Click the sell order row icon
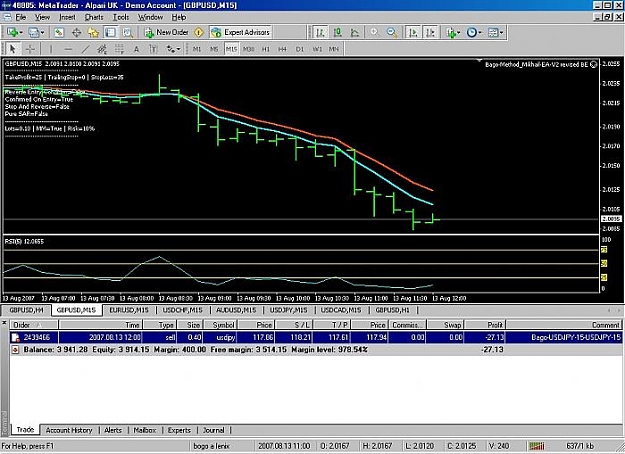Viewport: 625px width, 454px height. tap(15, 338)
